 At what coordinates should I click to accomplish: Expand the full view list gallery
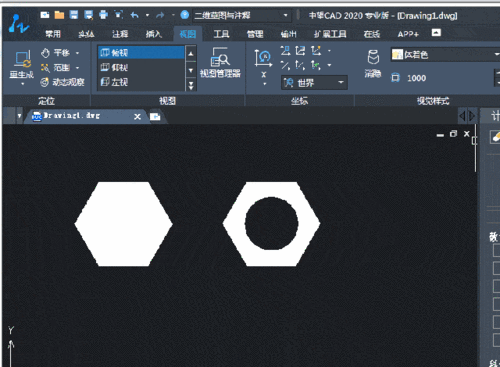point(191,86)
